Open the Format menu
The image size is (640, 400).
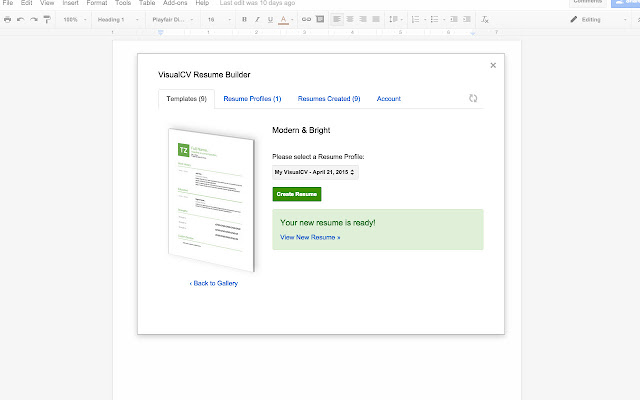pos(97,3)
